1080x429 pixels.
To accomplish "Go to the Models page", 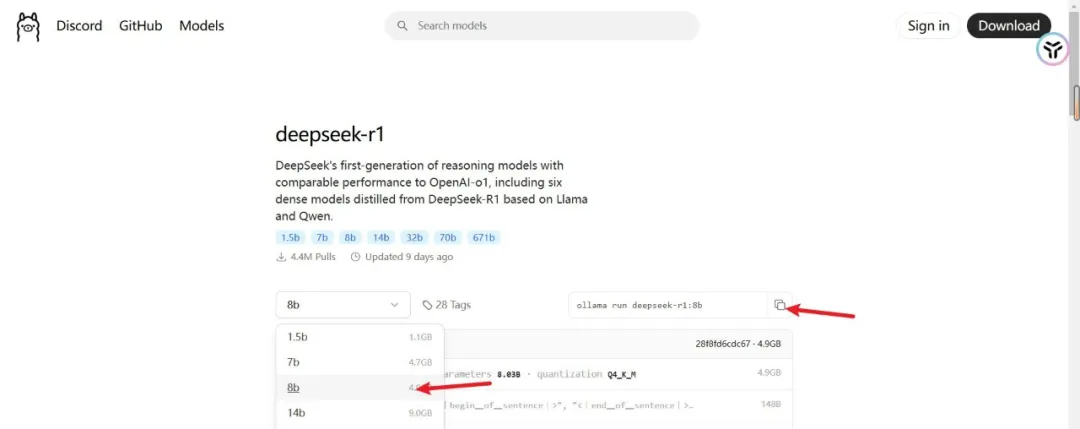I will (202, 26).
